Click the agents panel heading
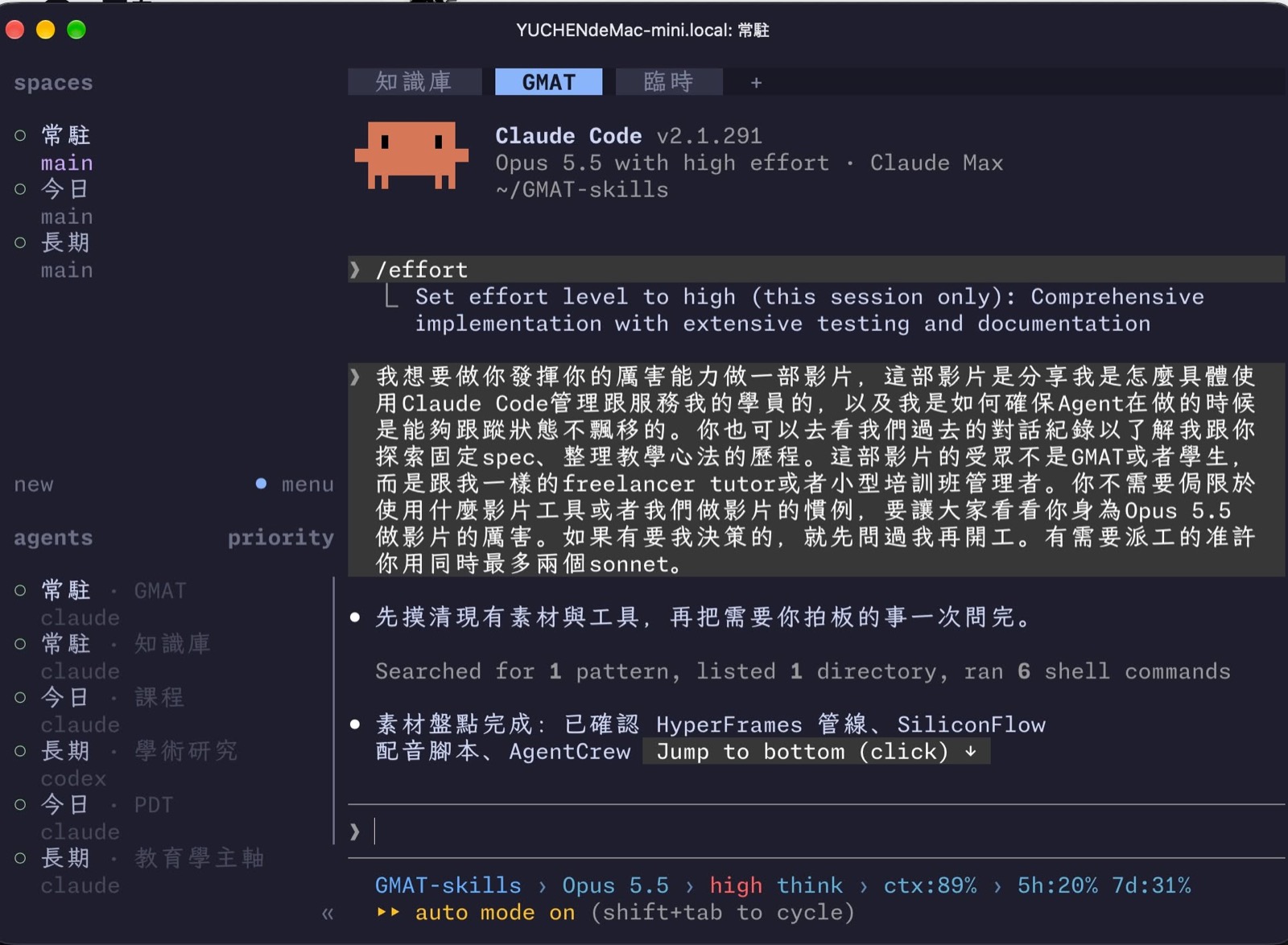The height and width of the screenshot is (945, 1288). click(53, 538)
